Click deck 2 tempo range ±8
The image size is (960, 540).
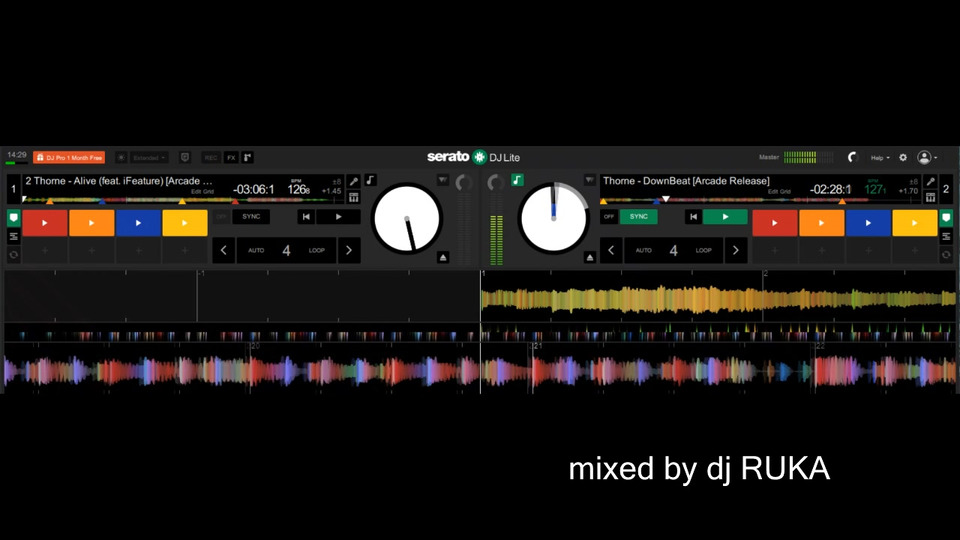913,182
